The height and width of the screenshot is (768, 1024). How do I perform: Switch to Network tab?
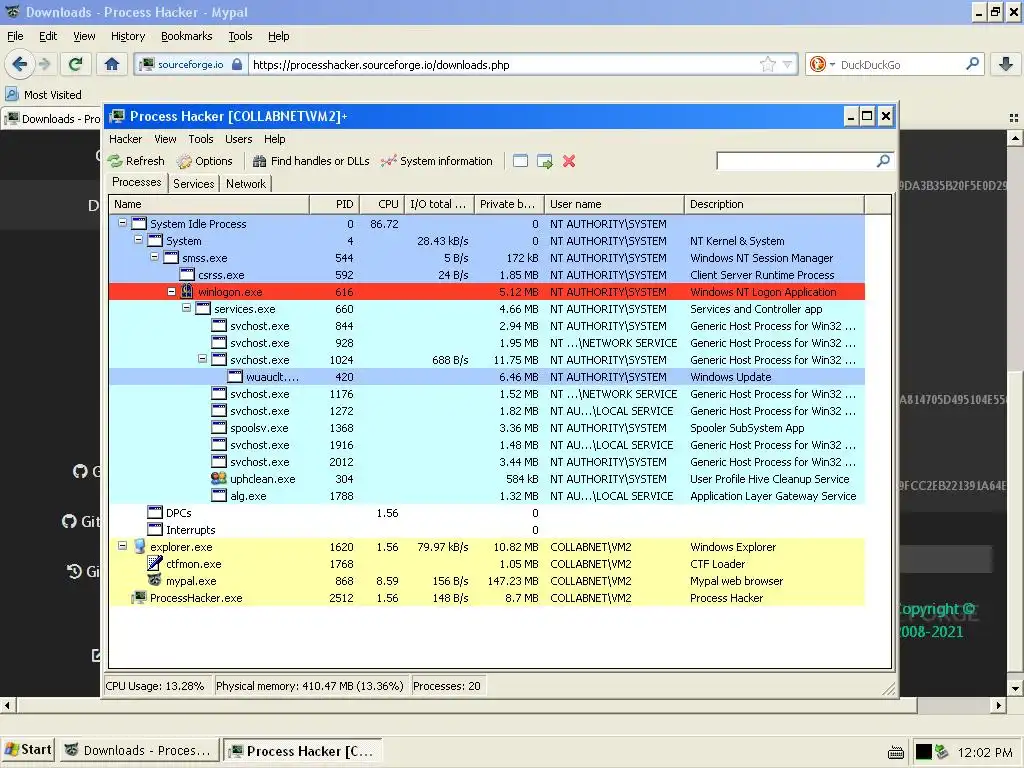coord(246,184)
